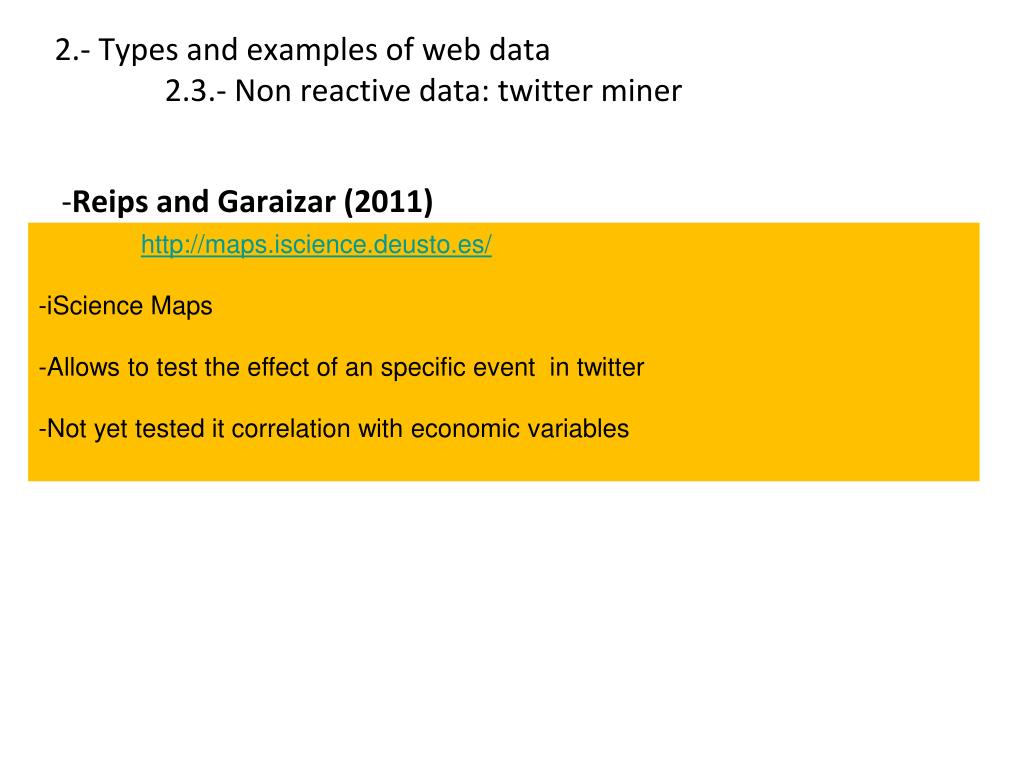
Task: Click the '2.-' number at the title start
Action: [72, 50]
